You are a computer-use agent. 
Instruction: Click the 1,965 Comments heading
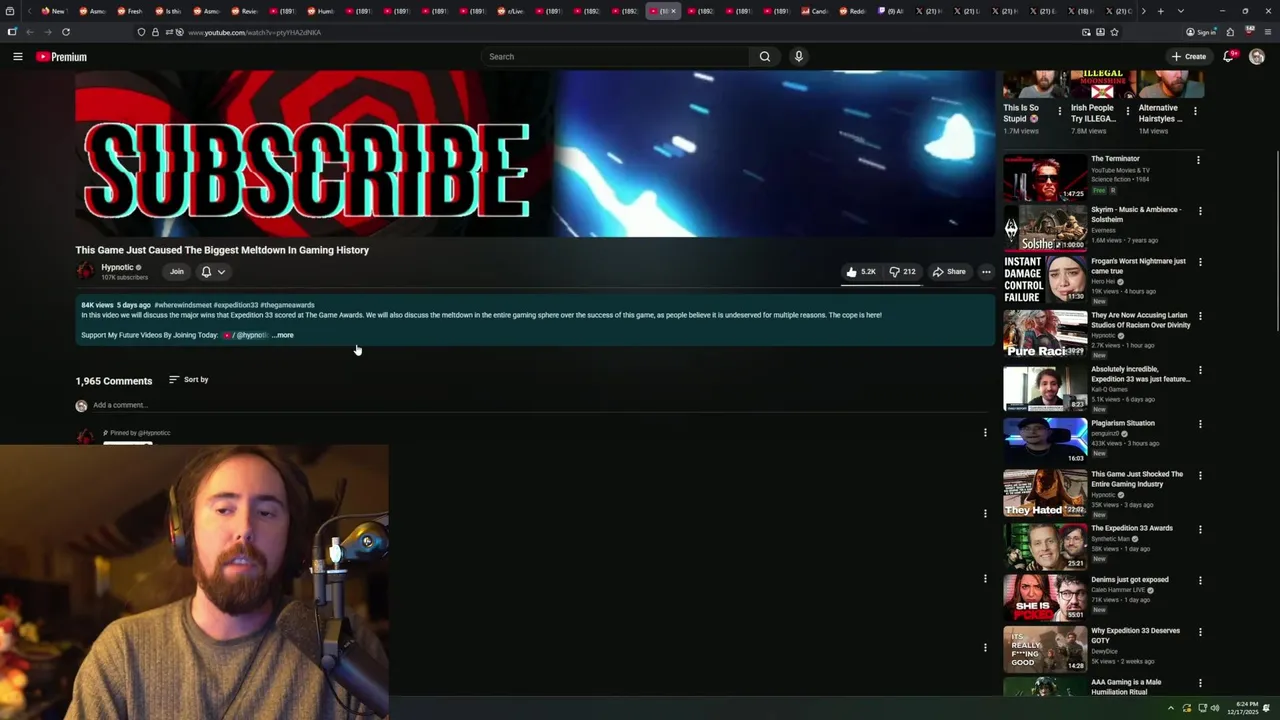(x=114, y=381)
